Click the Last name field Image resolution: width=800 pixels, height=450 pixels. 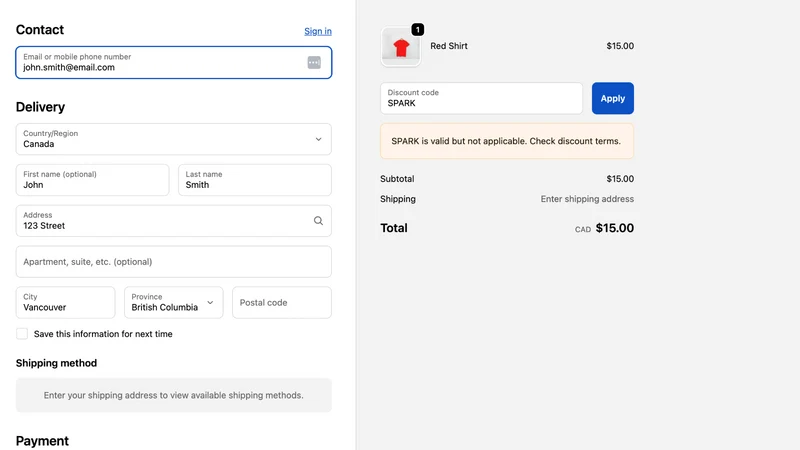255,180
